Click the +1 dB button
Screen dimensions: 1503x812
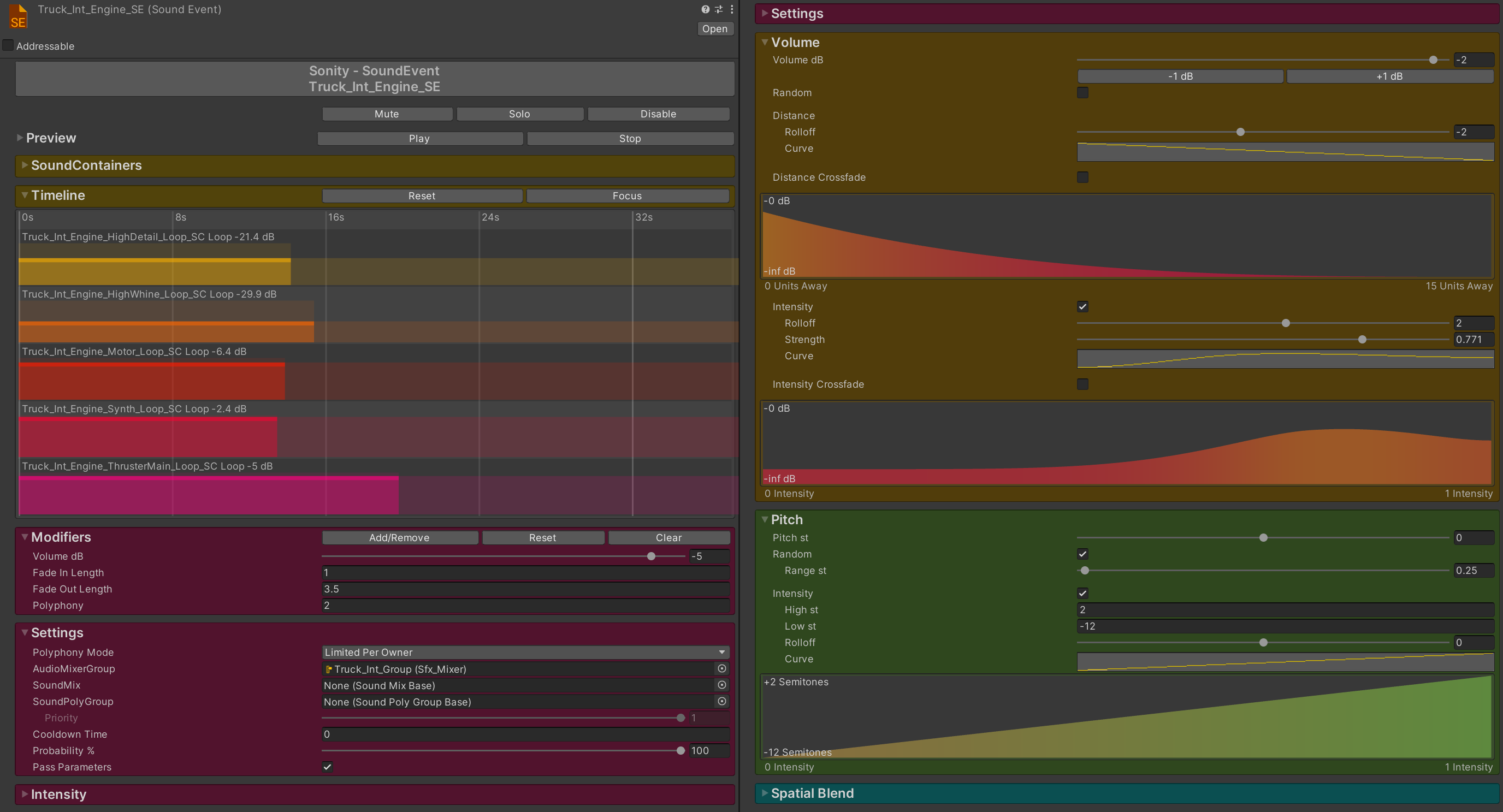(x=1389, y=76)
